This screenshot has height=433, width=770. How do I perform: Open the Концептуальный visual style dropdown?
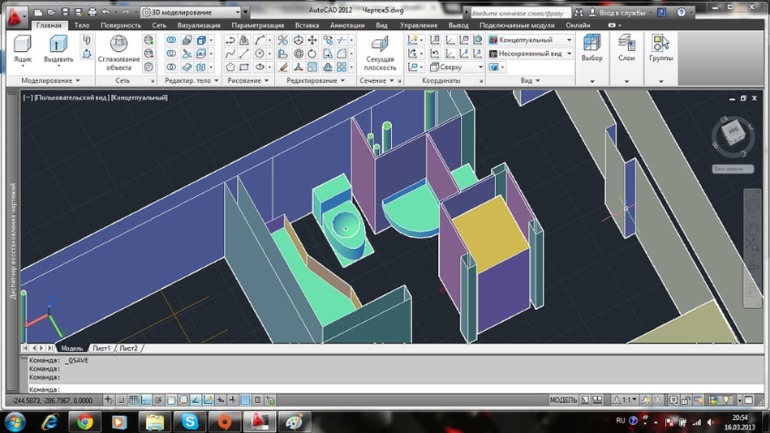pyautogui.click(x=530, y=40)
